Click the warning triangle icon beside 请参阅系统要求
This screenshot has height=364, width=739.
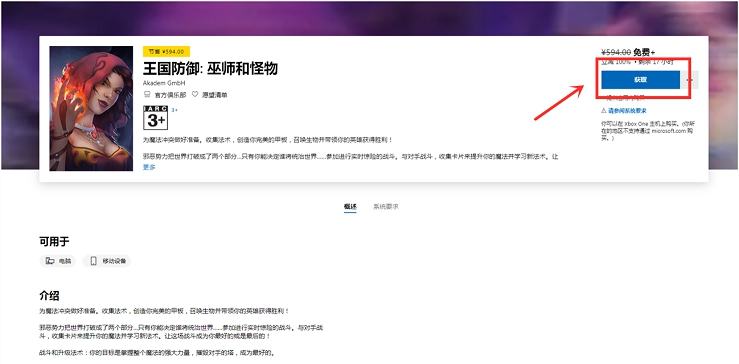point(603,111)
